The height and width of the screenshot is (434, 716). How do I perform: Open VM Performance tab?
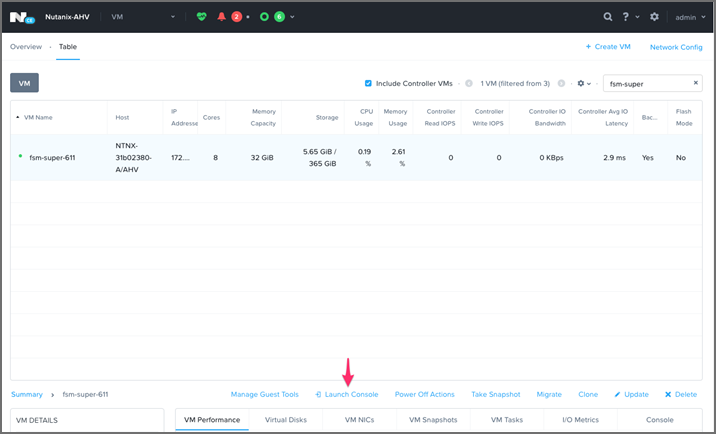(212, 419)
